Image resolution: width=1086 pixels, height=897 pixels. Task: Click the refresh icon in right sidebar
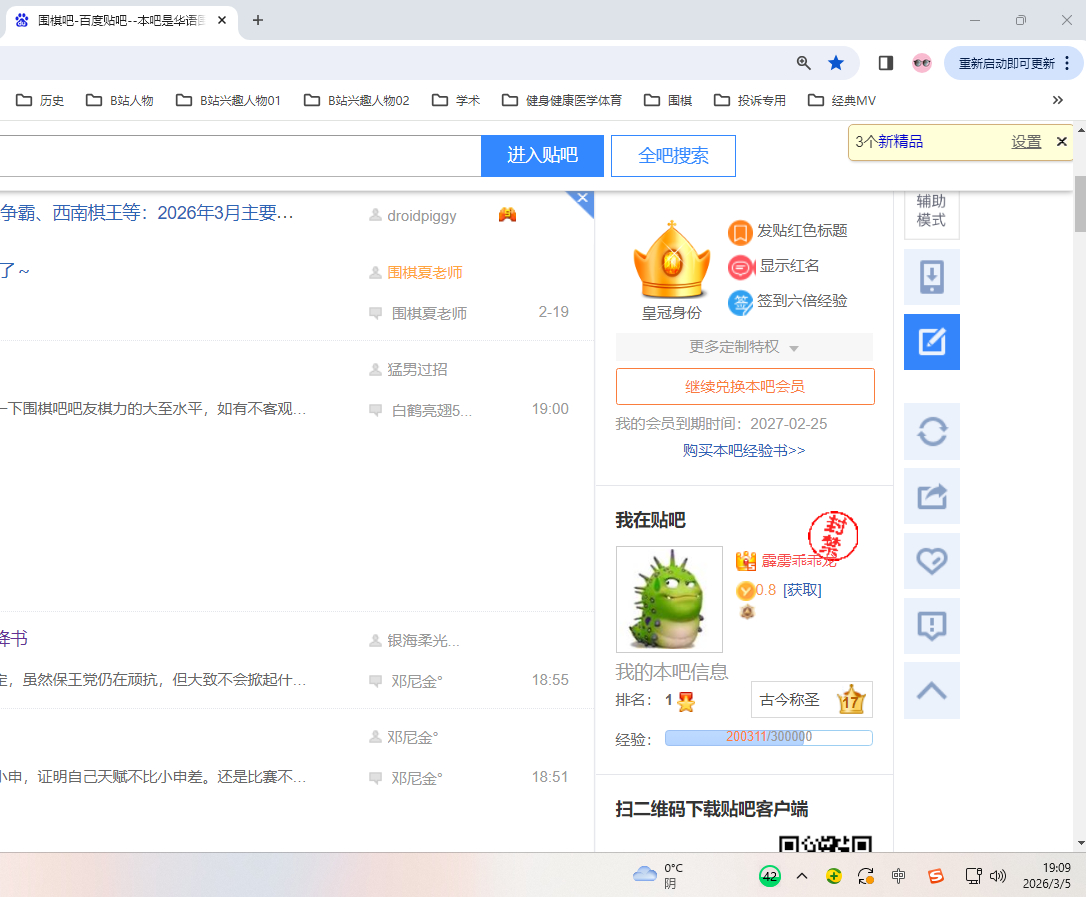pos(931,432)
